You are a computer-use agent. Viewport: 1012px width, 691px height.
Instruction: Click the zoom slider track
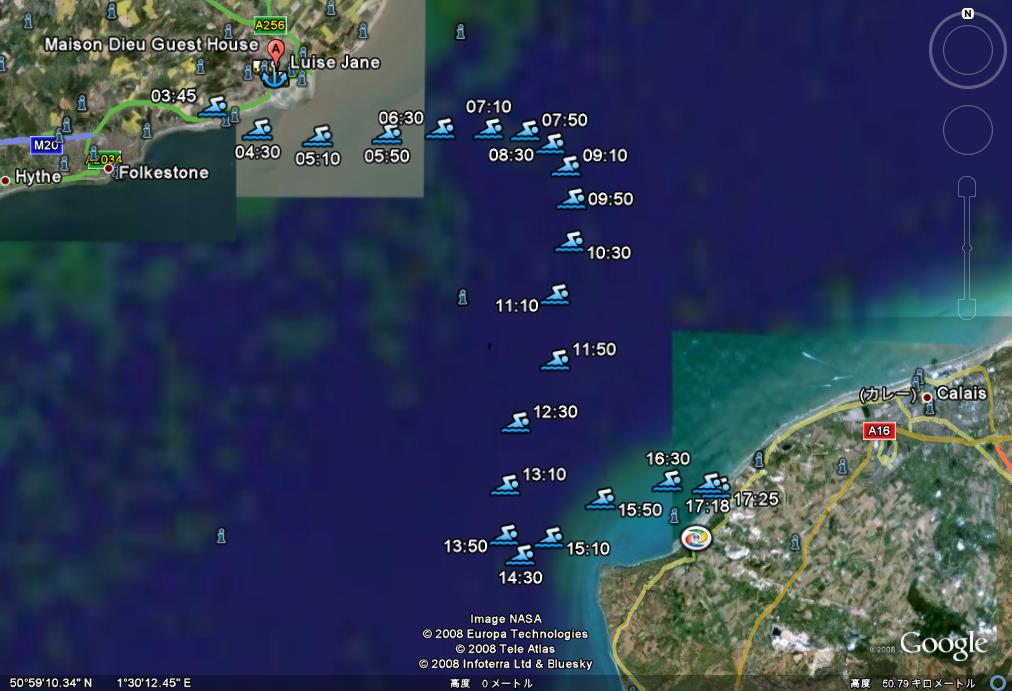coord(967,248)
